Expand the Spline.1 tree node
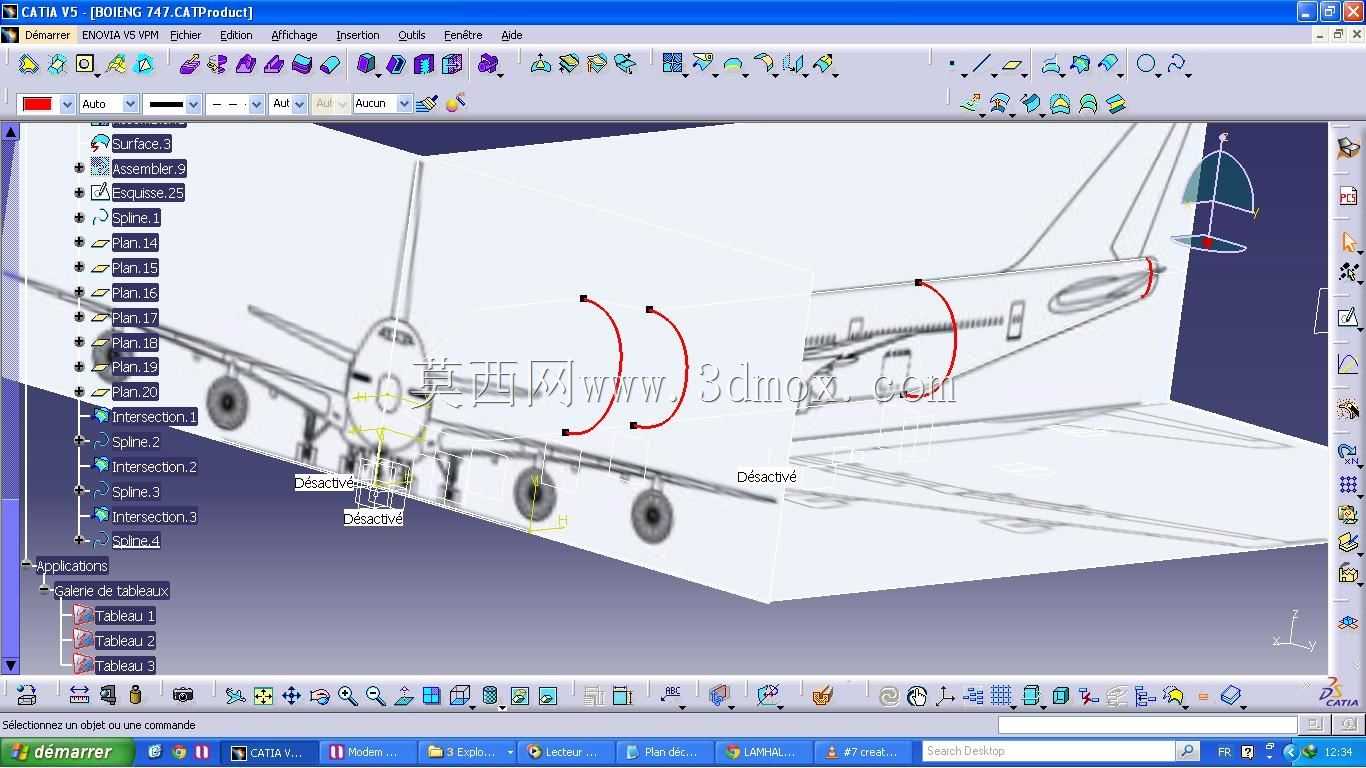Viewport: 1366px width, 768px height. 79,218
